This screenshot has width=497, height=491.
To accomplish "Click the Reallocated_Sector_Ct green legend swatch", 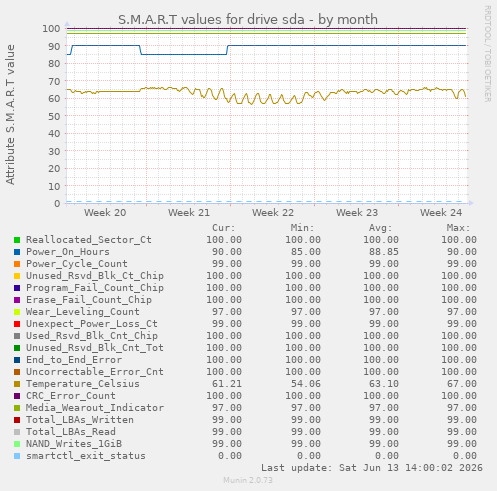I will [x=17, y=240].
